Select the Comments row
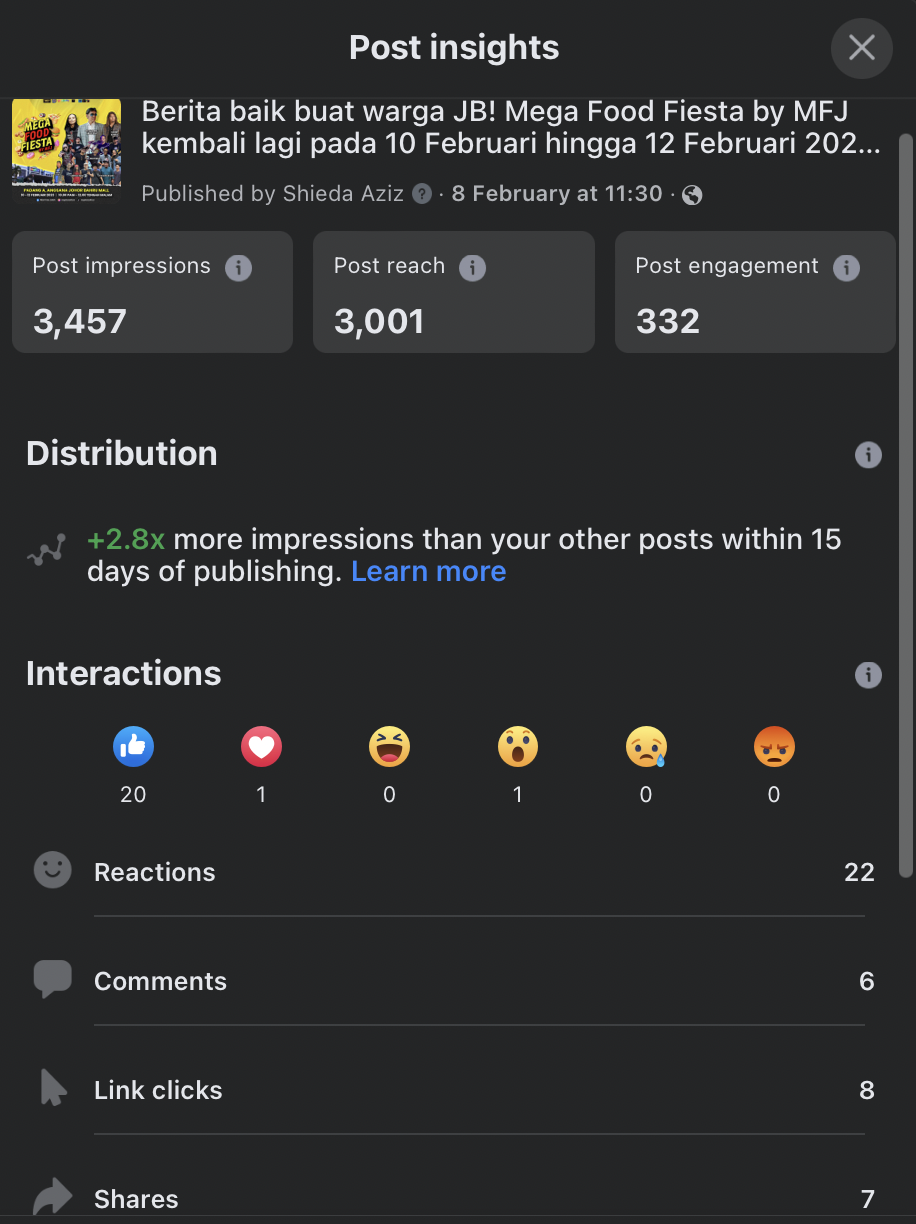 (x=454, y=981)
